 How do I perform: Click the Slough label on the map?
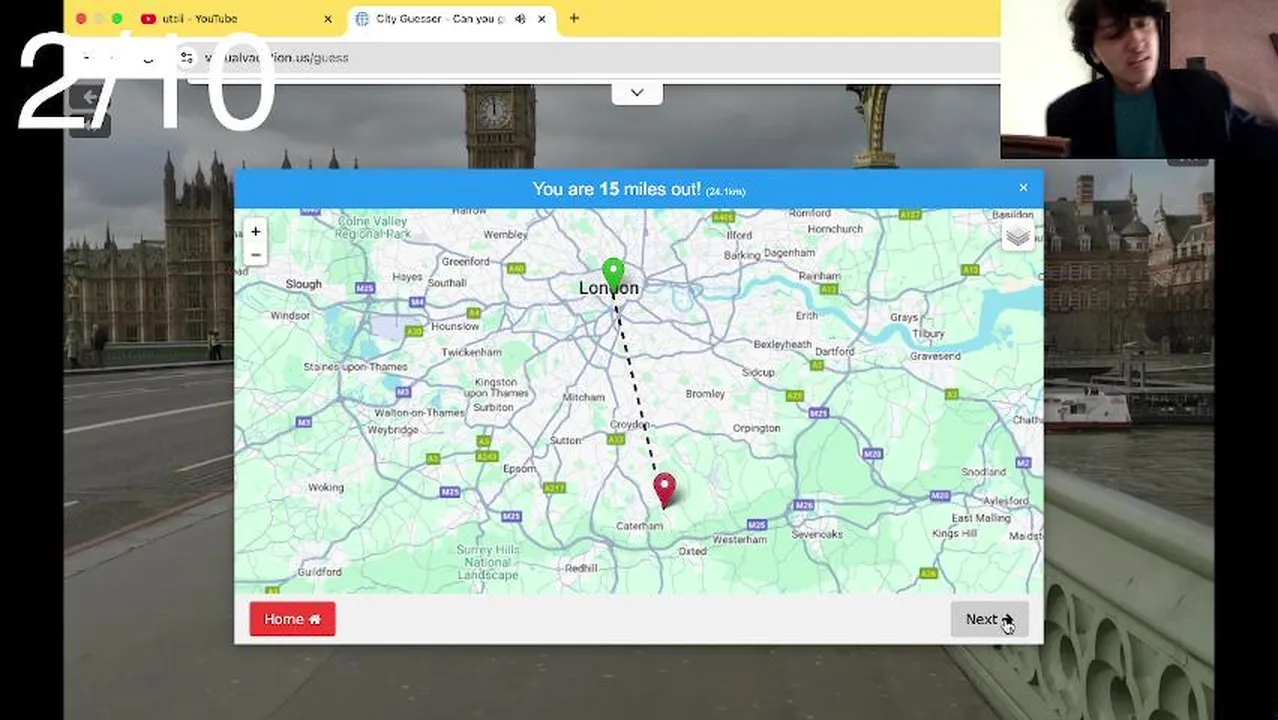tap(303, 284)
